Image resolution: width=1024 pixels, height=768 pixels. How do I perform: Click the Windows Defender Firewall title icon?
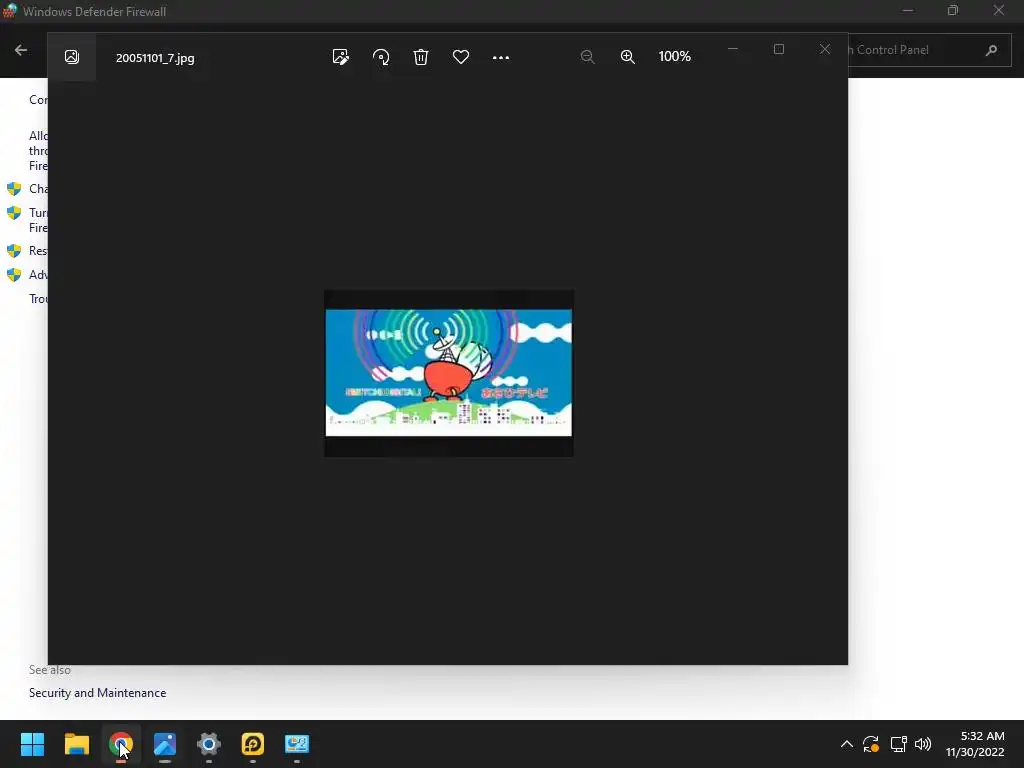coord(10,11)
